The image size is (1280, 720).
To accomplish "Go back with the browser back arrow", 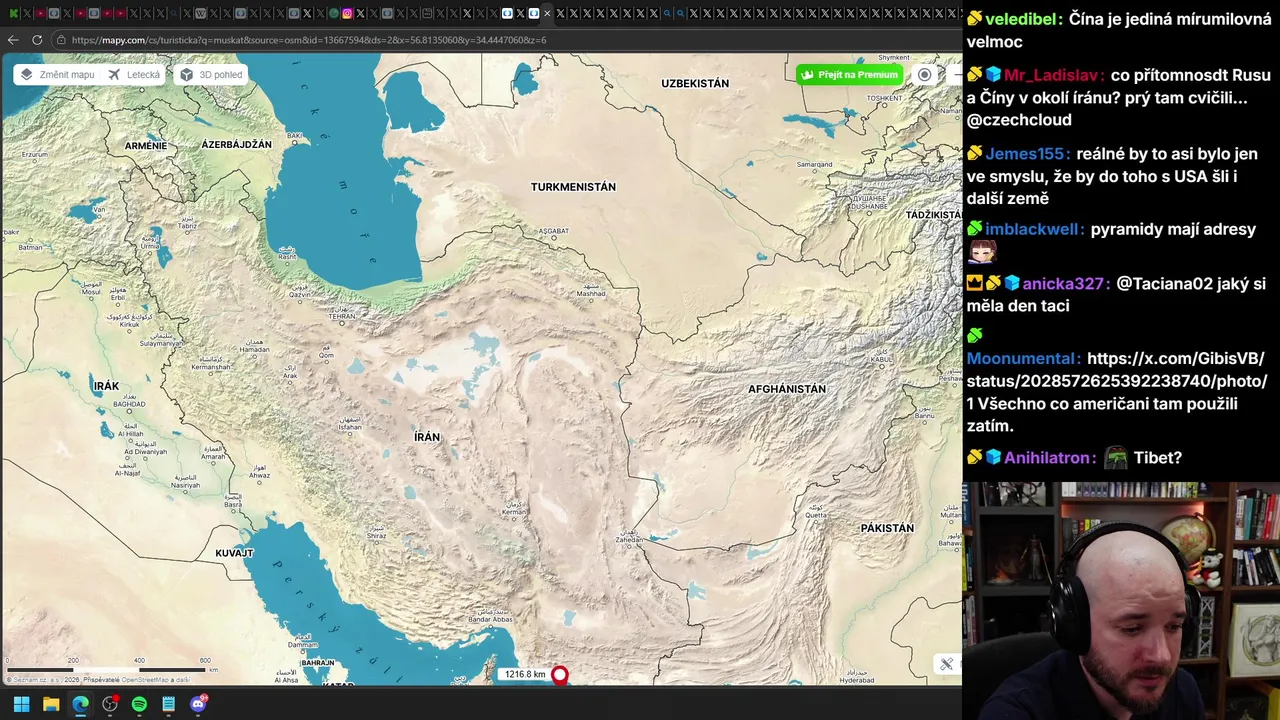I will (x=13, y=40).
